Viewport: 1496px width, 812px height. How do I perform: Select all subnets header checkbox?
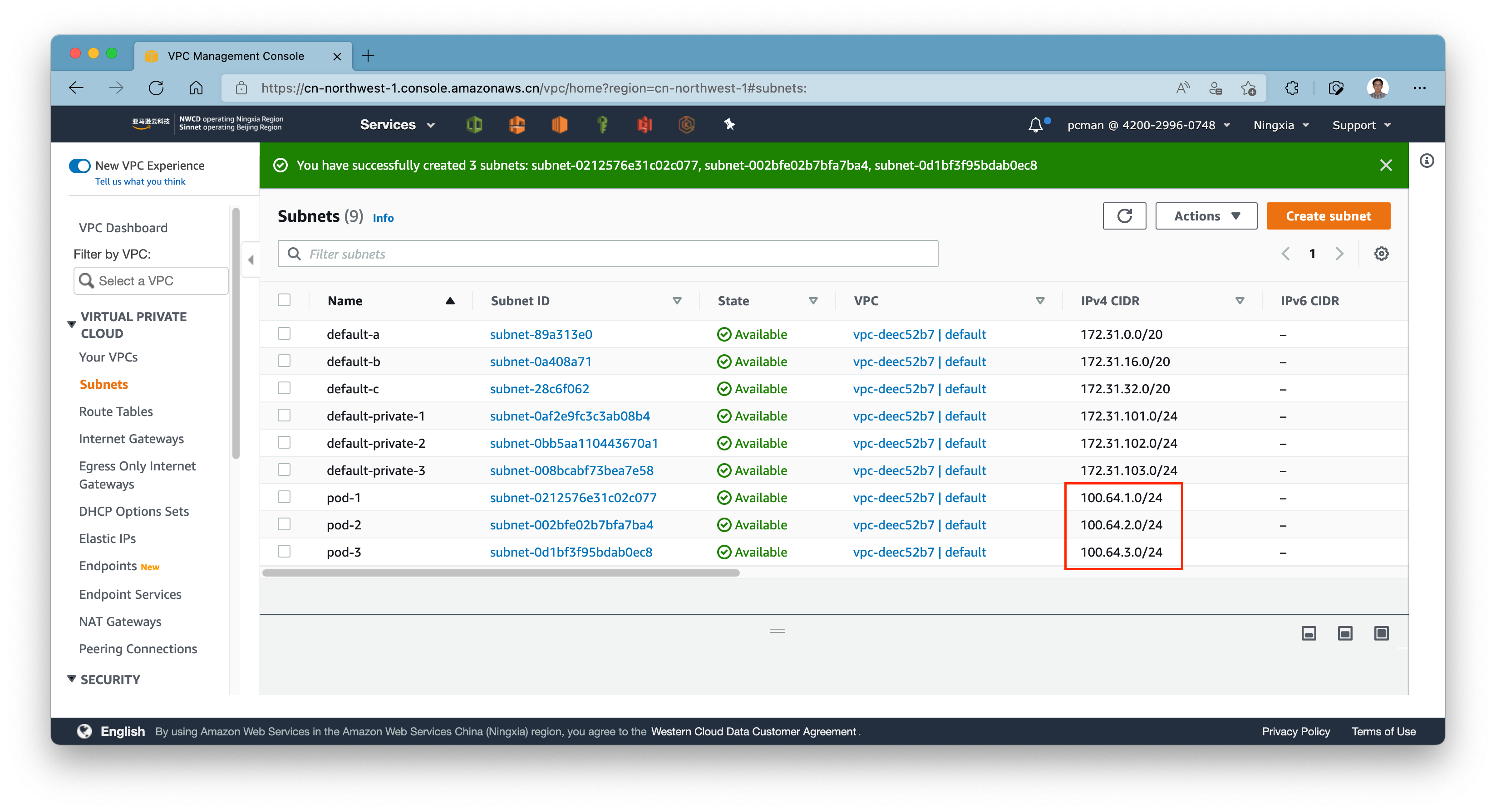284,300
